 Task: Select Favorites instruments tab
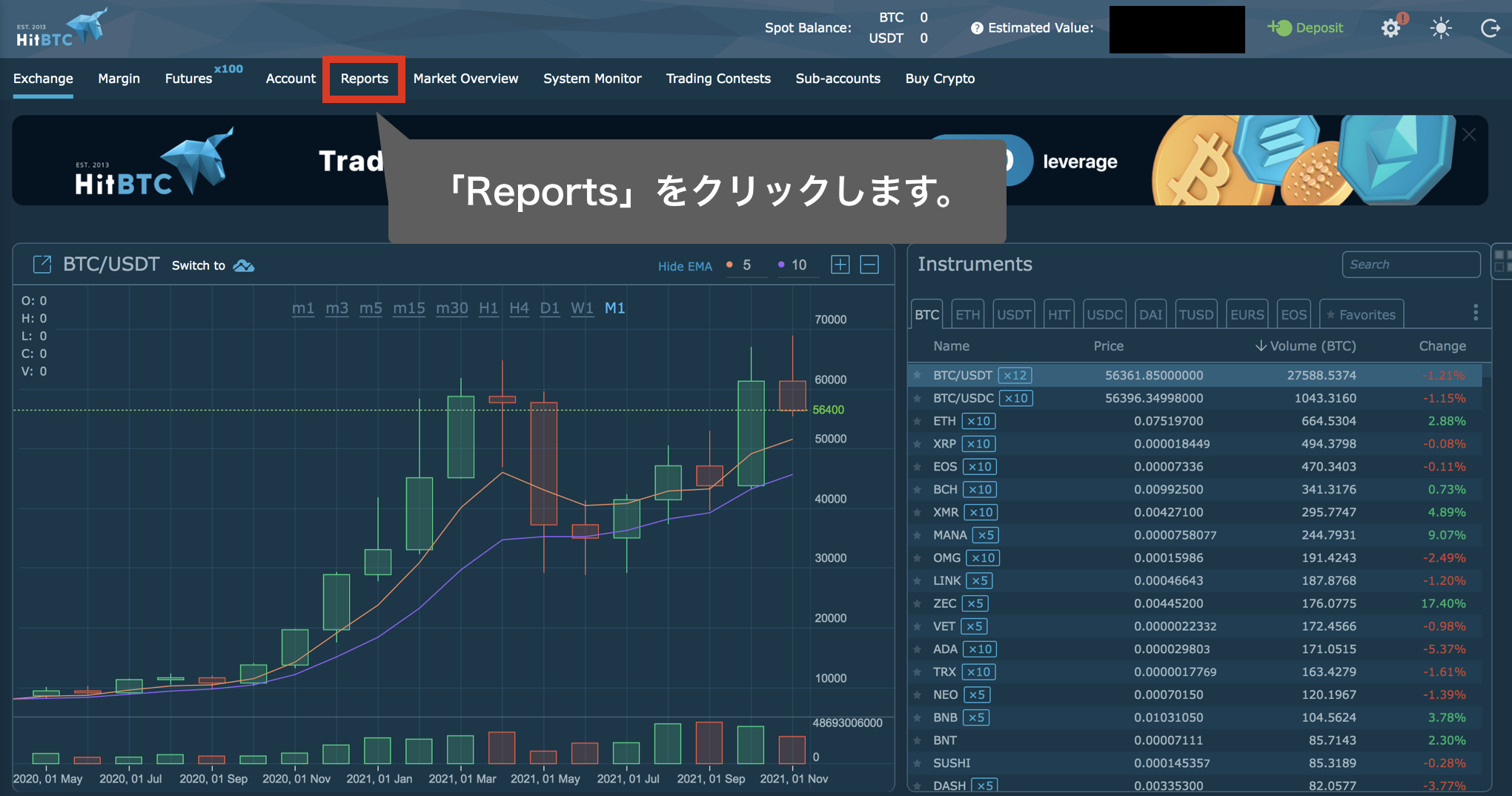[x=1361, y=314]
